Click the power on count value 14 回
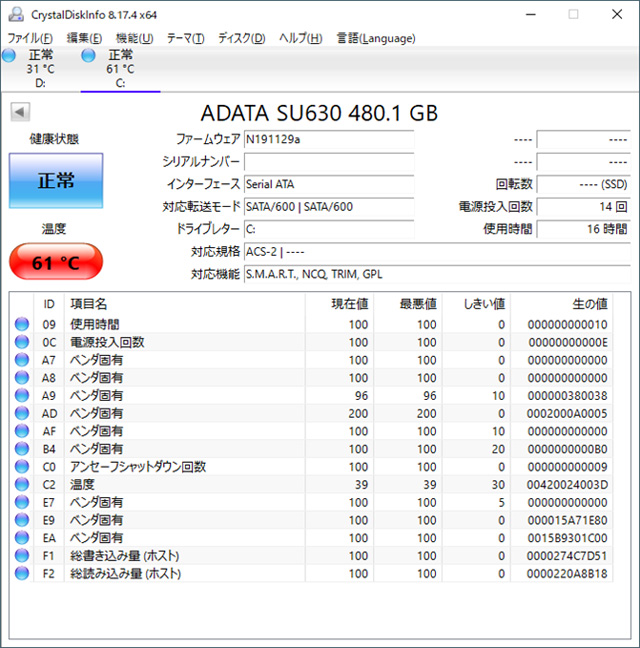 (584, 206)
